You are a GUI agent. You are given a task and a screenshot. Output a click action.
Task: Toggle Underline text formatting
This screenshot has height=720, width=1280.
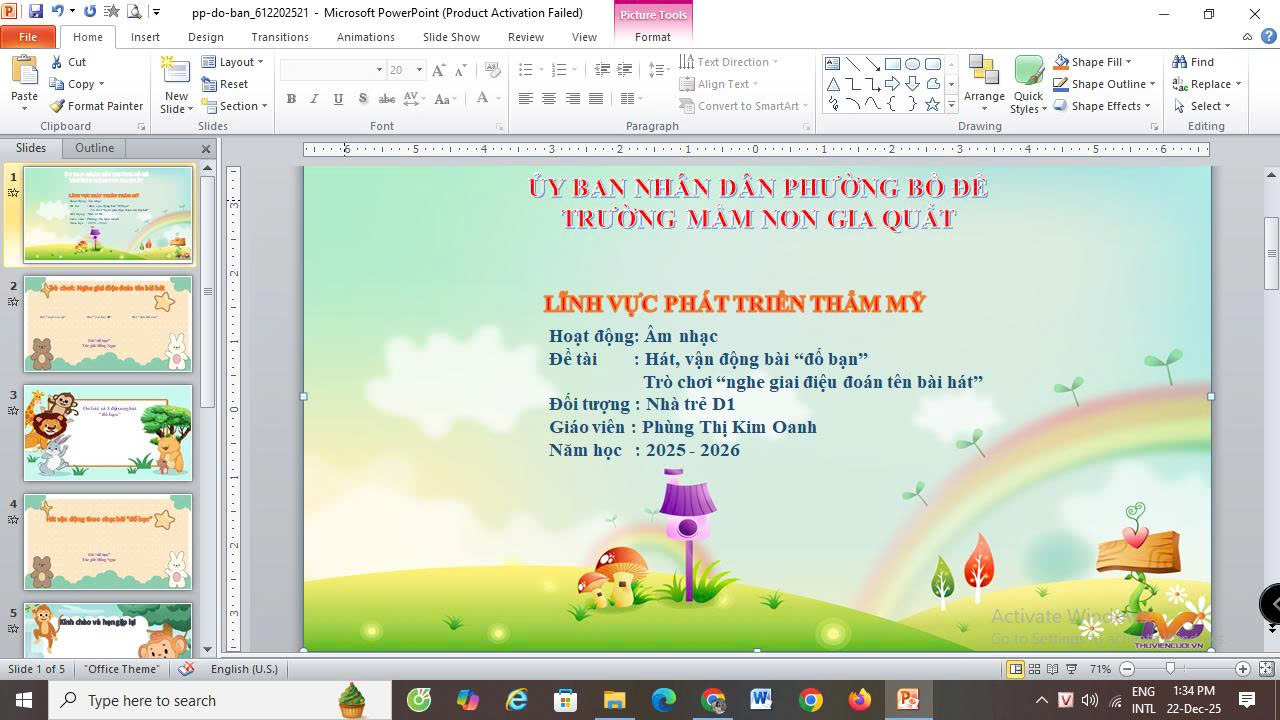pos(338,99)
